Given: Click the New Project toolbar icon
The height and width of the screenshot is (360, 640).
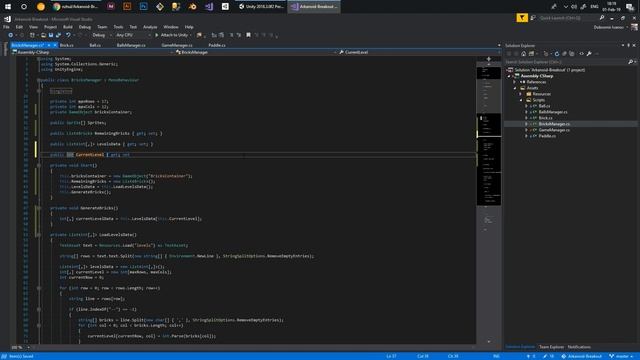Looking at the screenshot, I should [33, 36].
